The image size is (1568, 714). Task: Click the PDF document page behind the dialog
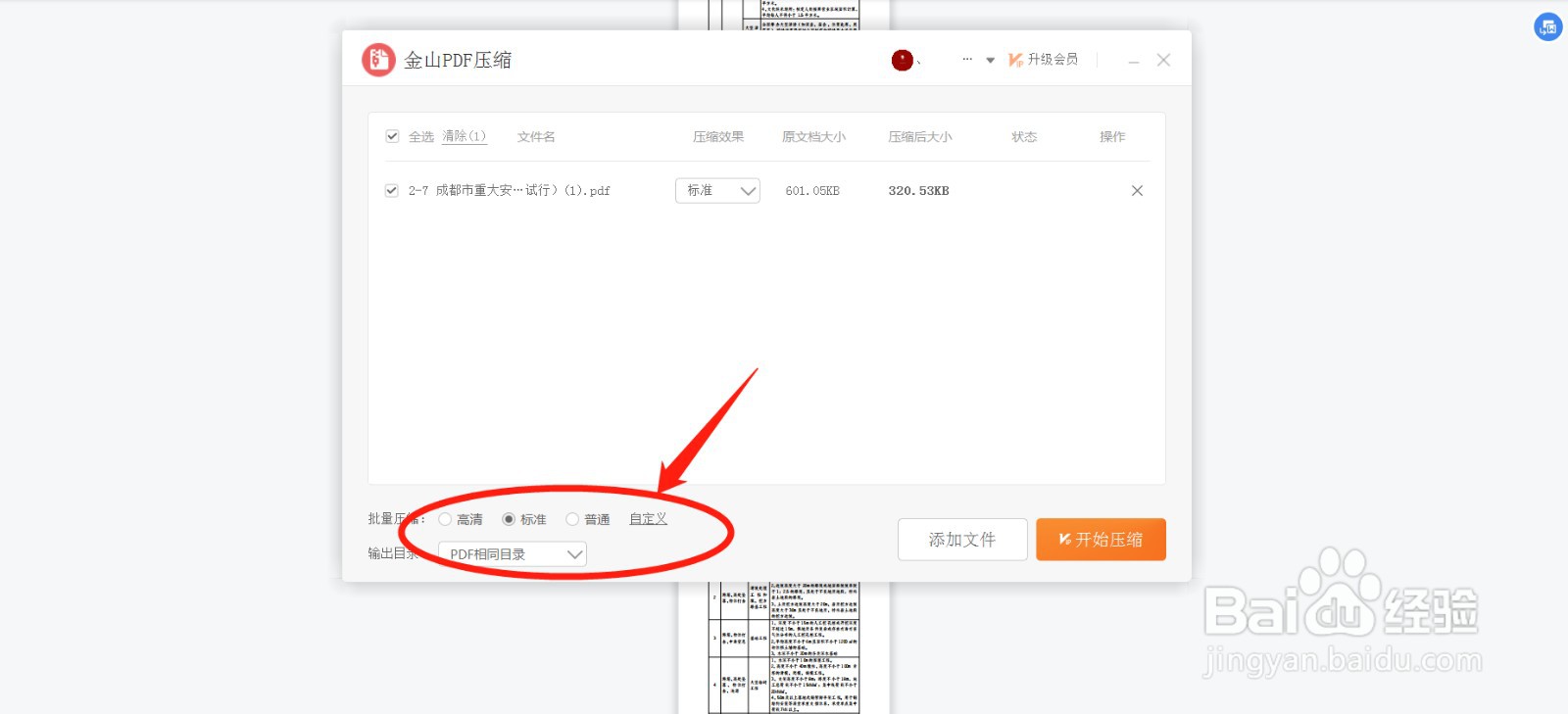pos(784,647)
